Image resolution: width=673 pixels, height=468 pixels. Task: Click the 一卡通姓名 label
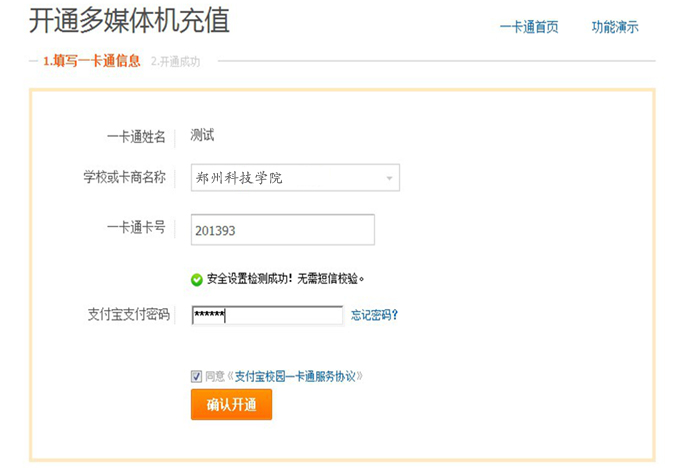pyautogui.click(x=136, y=137)
